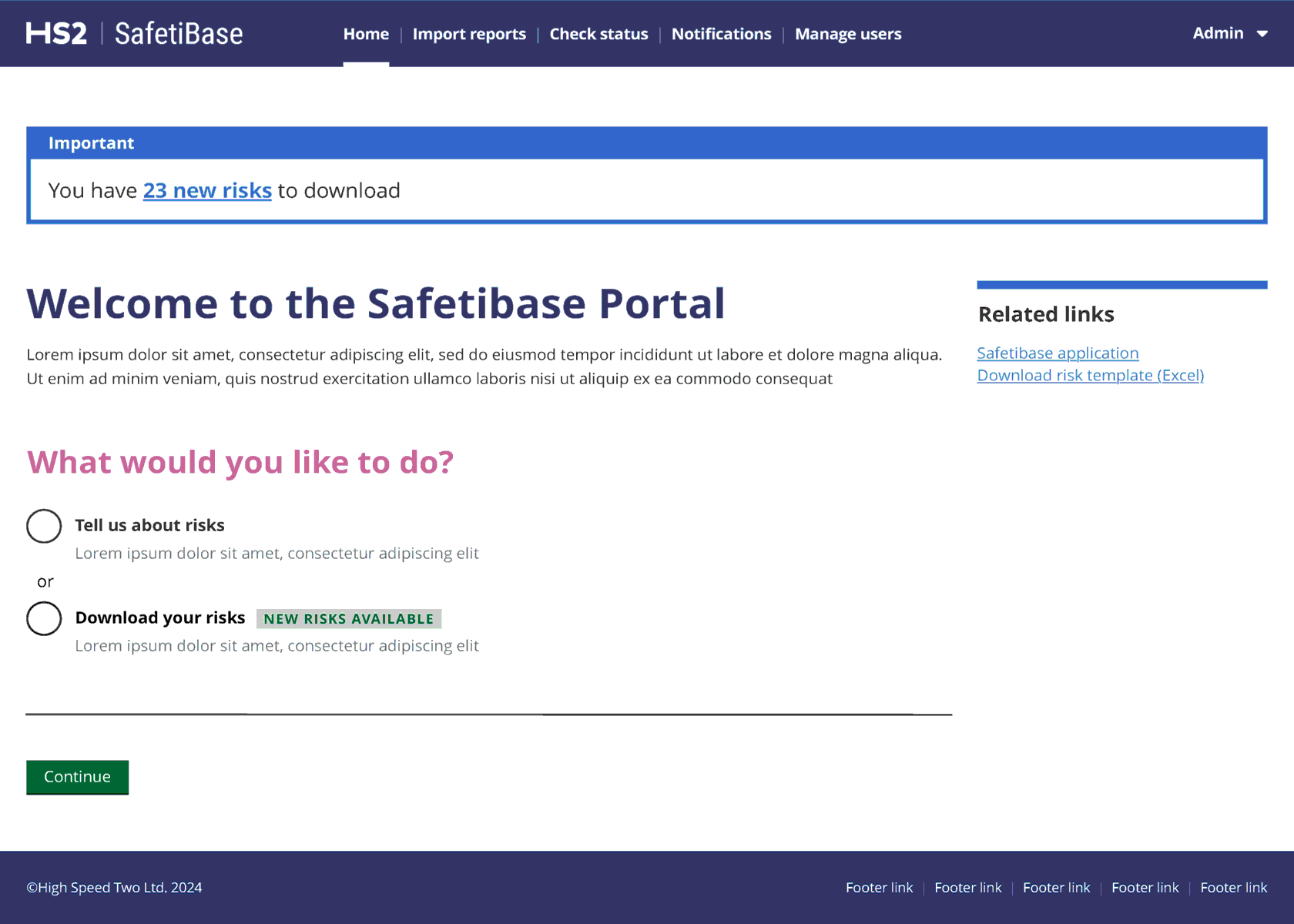Click the High Speed Two Ltd. 2024 copyright

point(114,888)
